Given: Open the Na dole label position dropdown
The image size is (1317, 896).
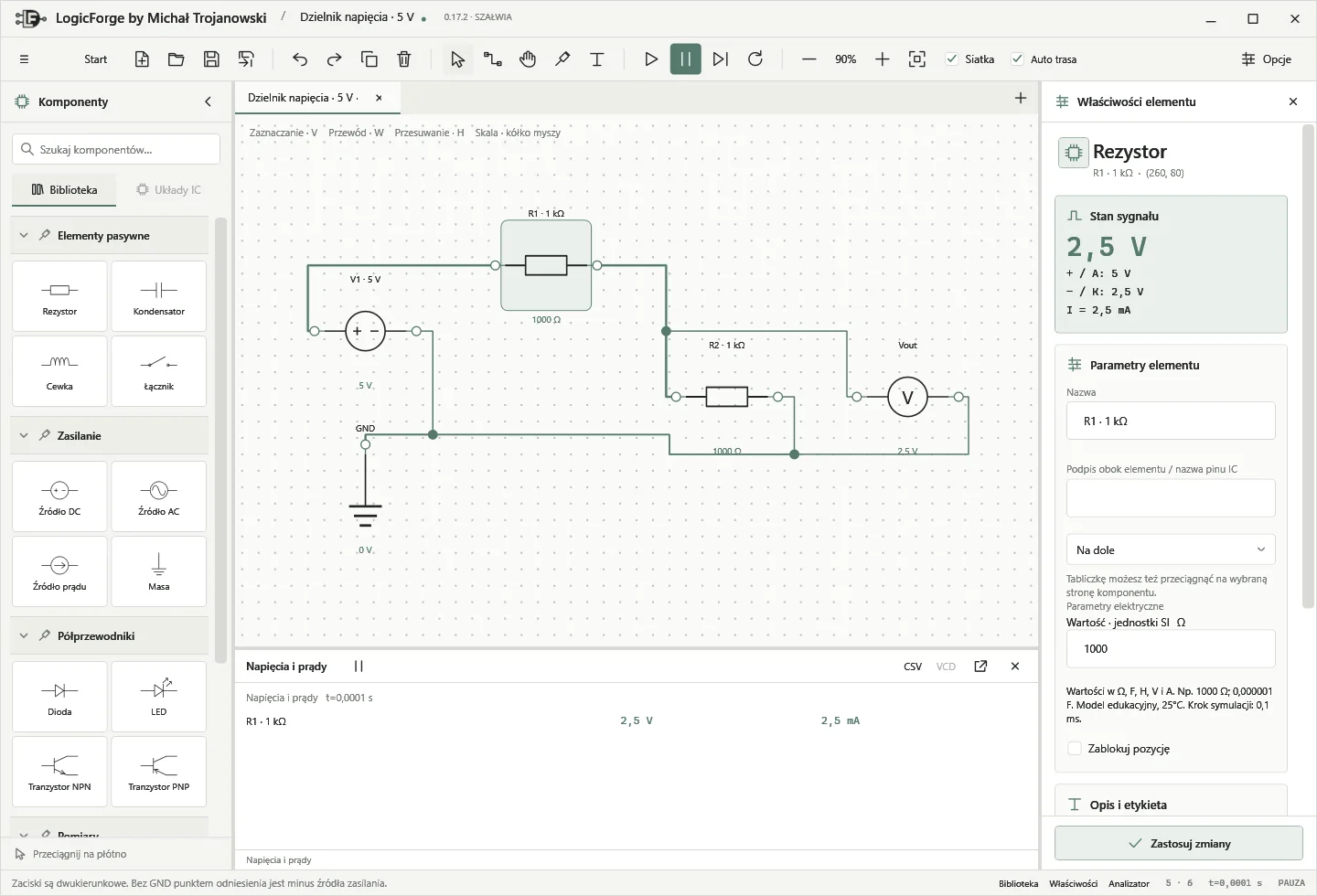Looking at the screenshot, I should tap(1171, 550).
